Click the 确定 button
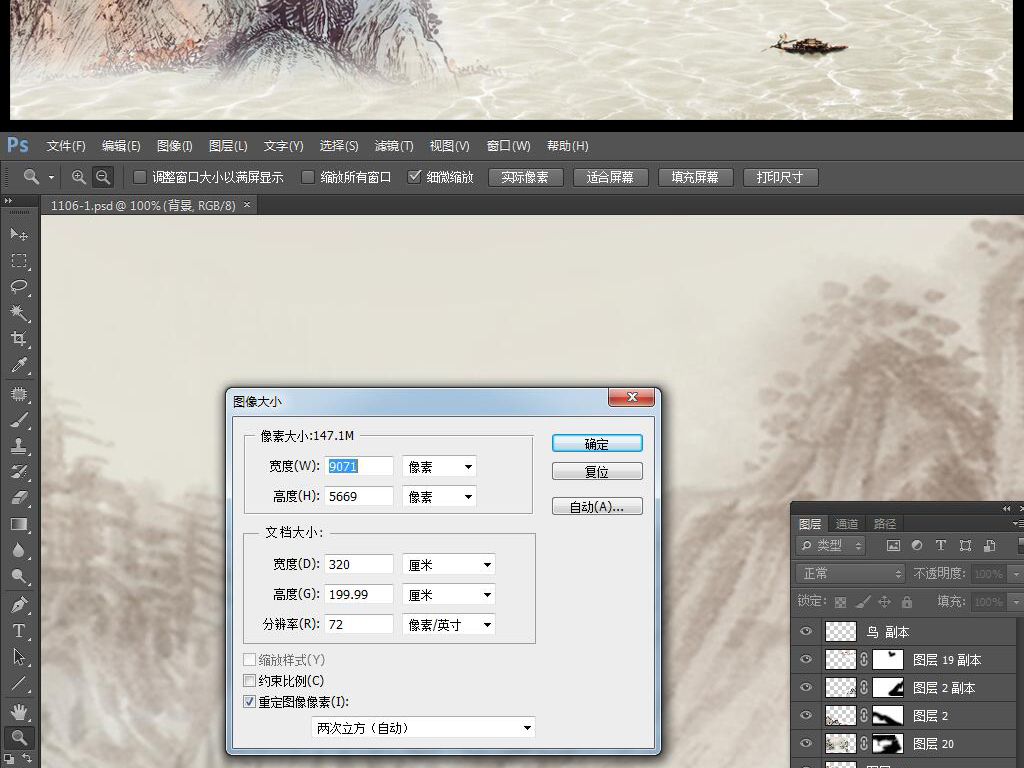This screenshot has width=1024, height=768. (597, 444)
